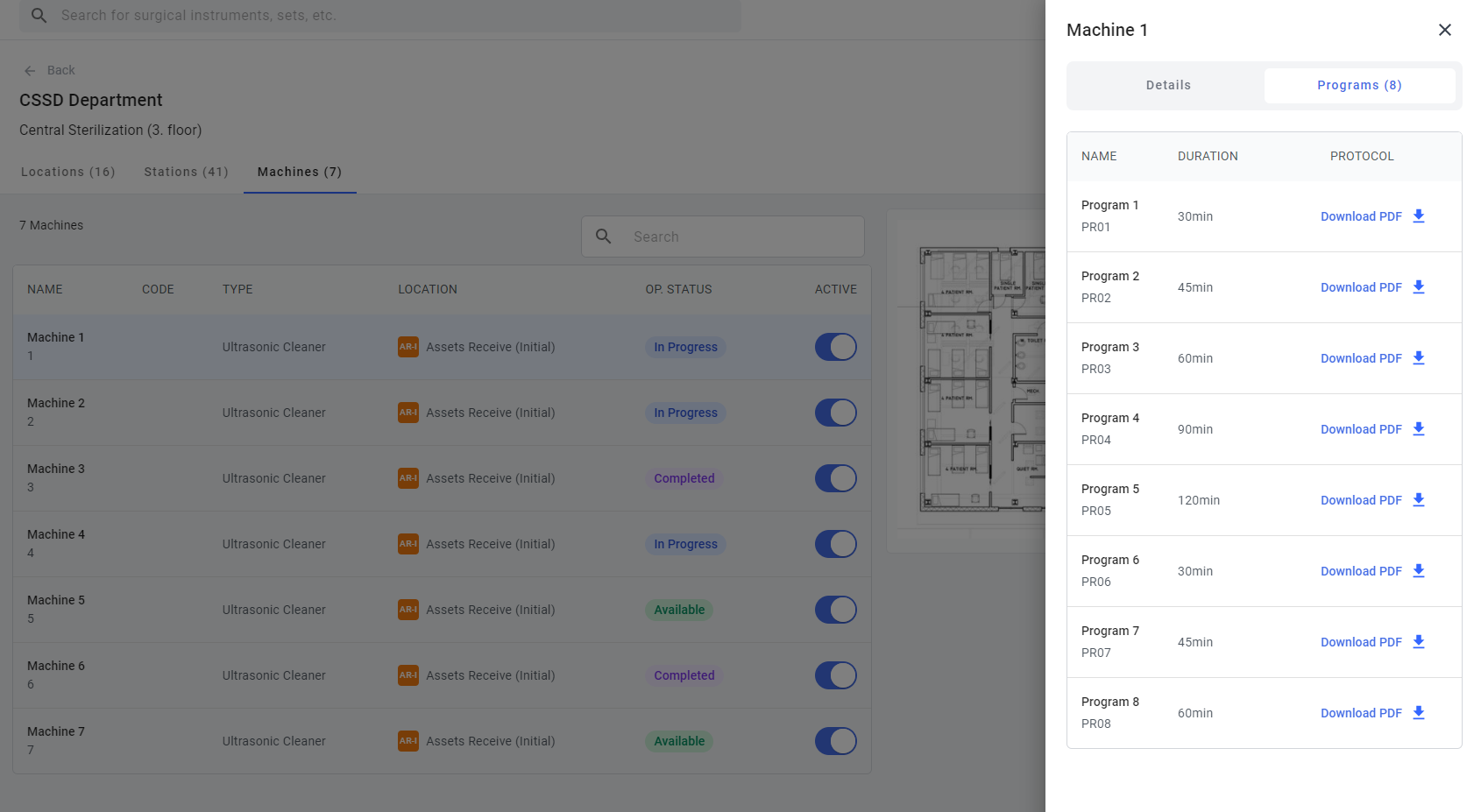Click the machines search magnifier icon

coord(604,237)
